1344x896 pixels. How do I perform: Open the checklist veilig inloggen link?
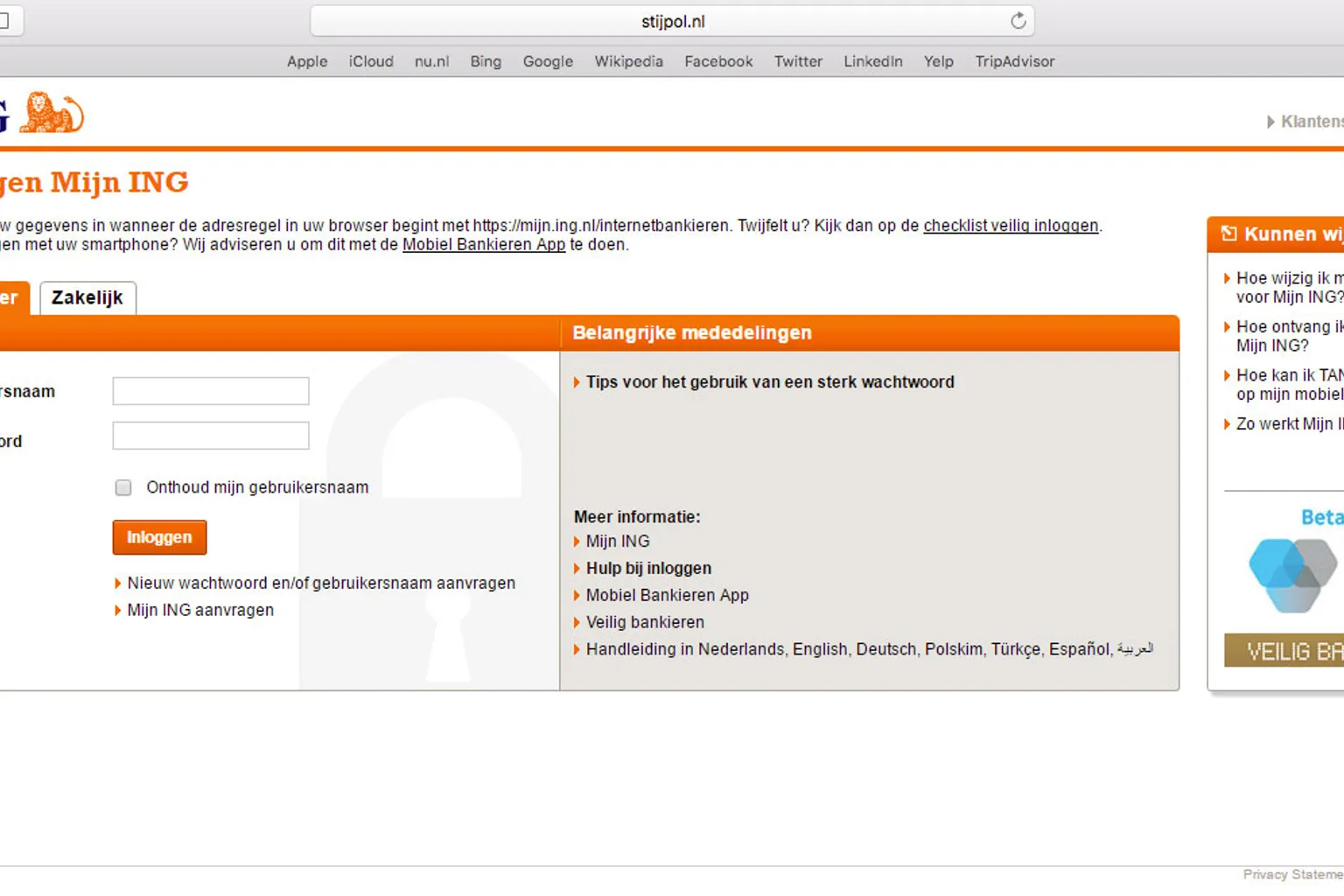pyautogui.click(x=1011, y=226)
